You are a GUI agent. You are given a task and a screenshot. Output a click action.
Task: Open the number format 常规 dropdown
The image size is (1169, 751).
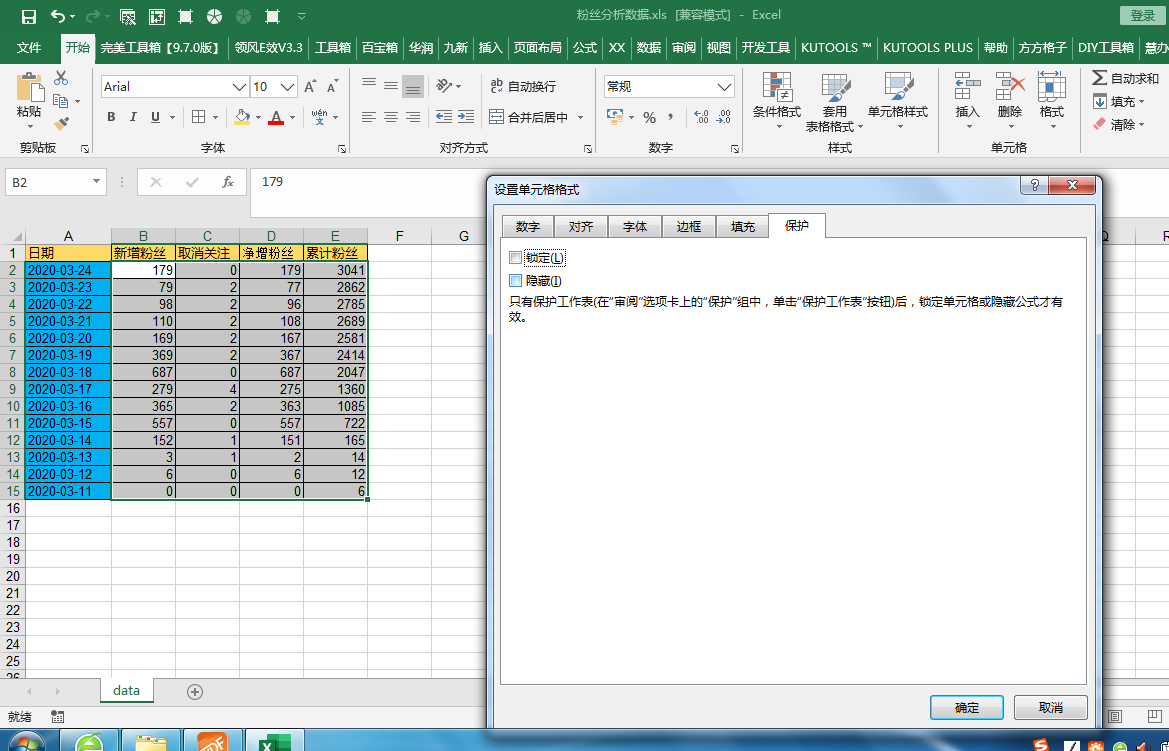point(724,87)
